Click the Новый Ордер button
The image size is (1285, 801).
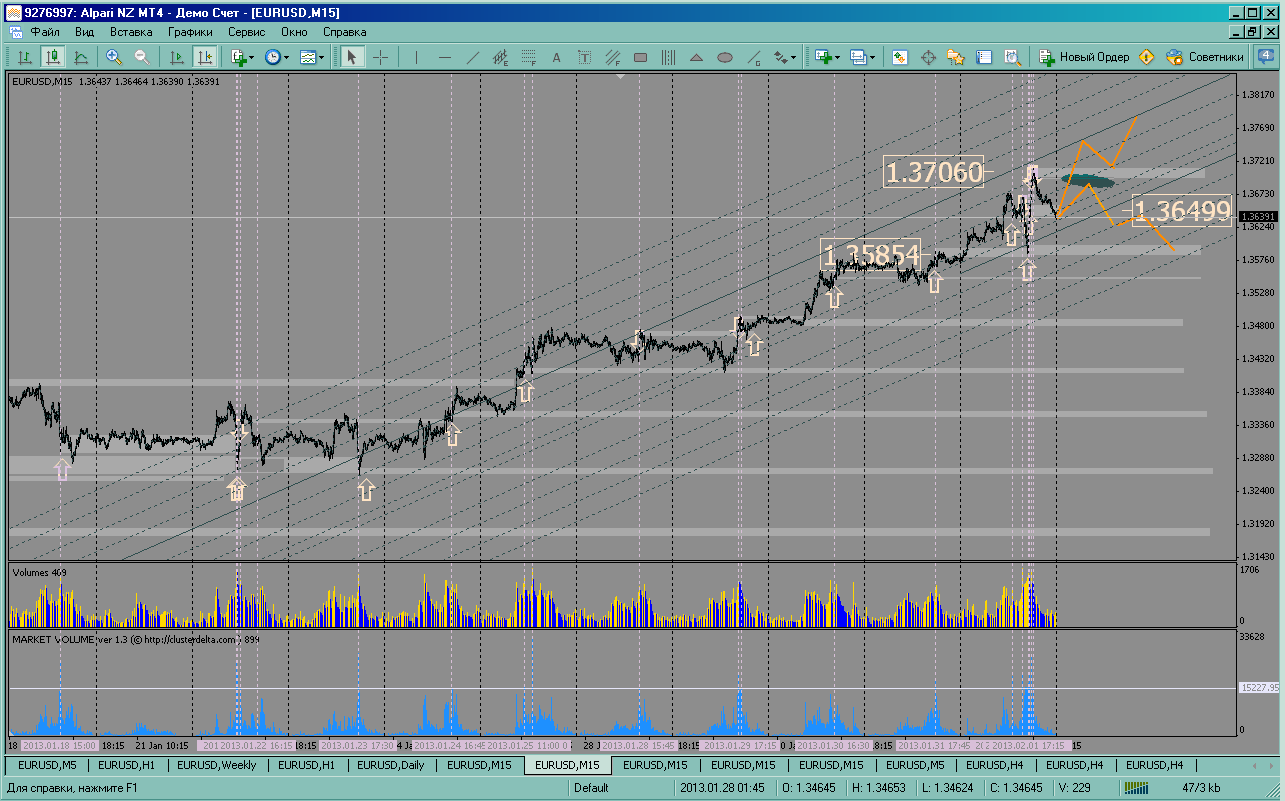1084,57
